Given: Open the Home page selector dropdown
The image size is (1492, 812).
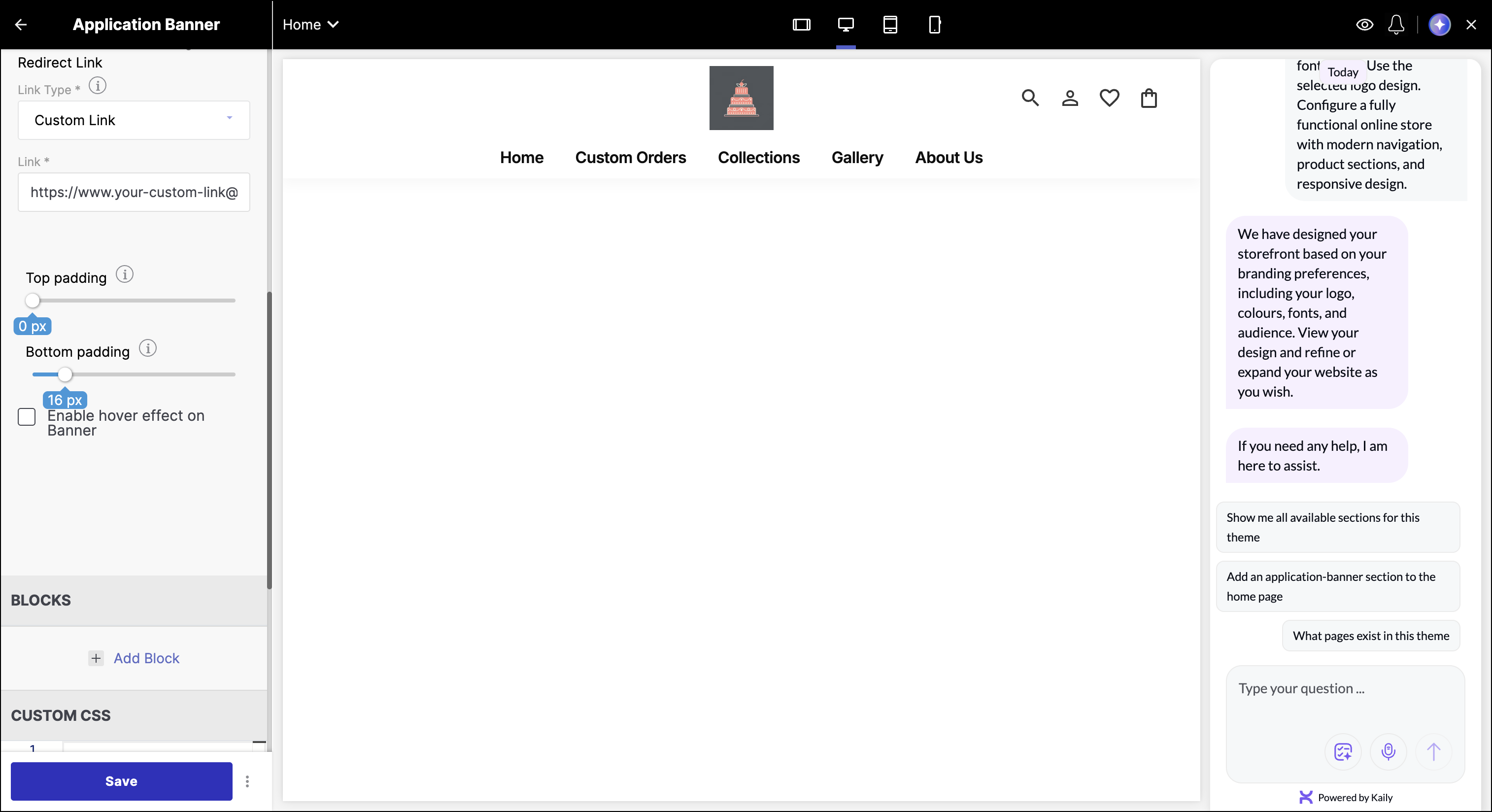Looking at the screenshot, I should click(x=310, y=24).
